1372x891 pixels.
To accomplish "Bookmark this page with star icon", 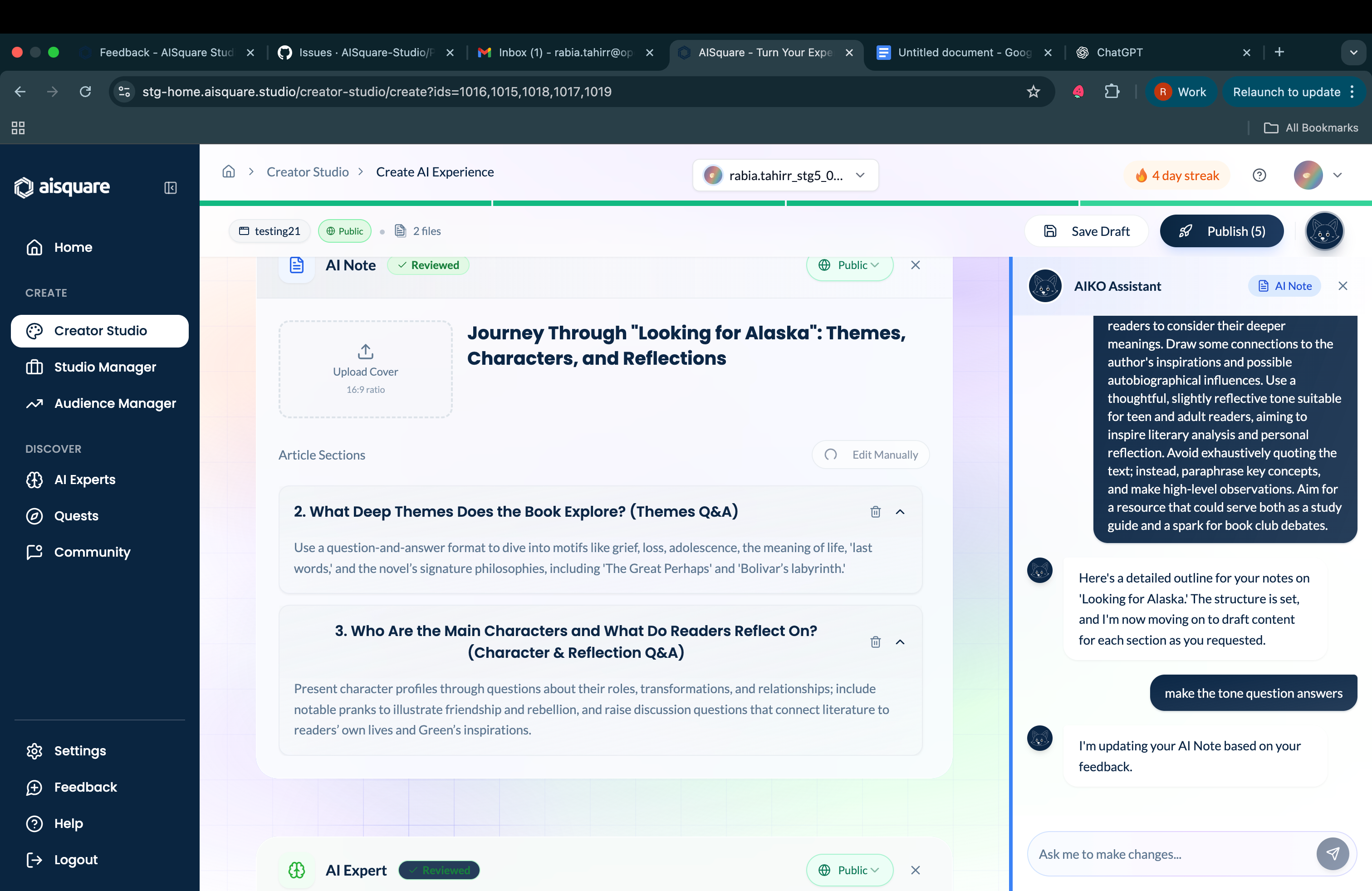I will (x=1033, y=92).
